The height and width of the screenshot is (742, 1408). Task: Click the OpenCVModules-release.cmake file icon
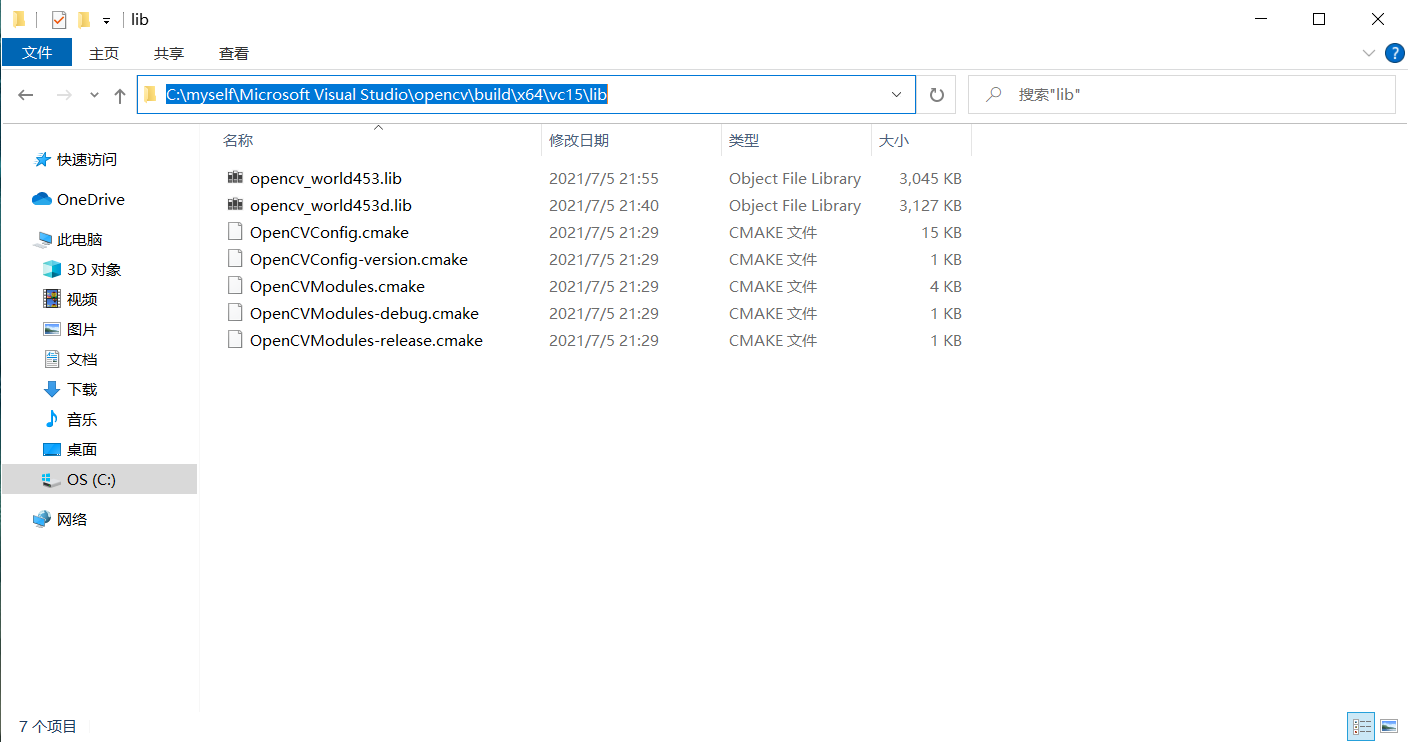[235, 340]
